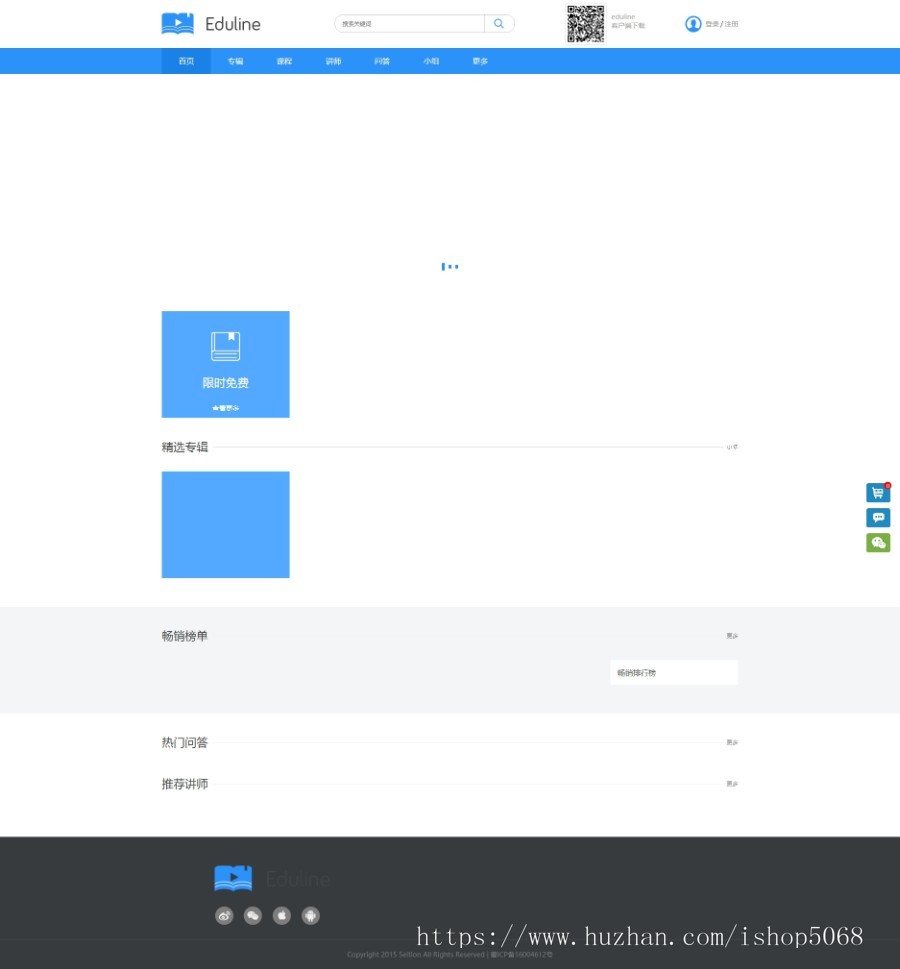This screenshot has height=969, width=900.
Task: Click the search keyword input field
Action: tap(409, 23)
